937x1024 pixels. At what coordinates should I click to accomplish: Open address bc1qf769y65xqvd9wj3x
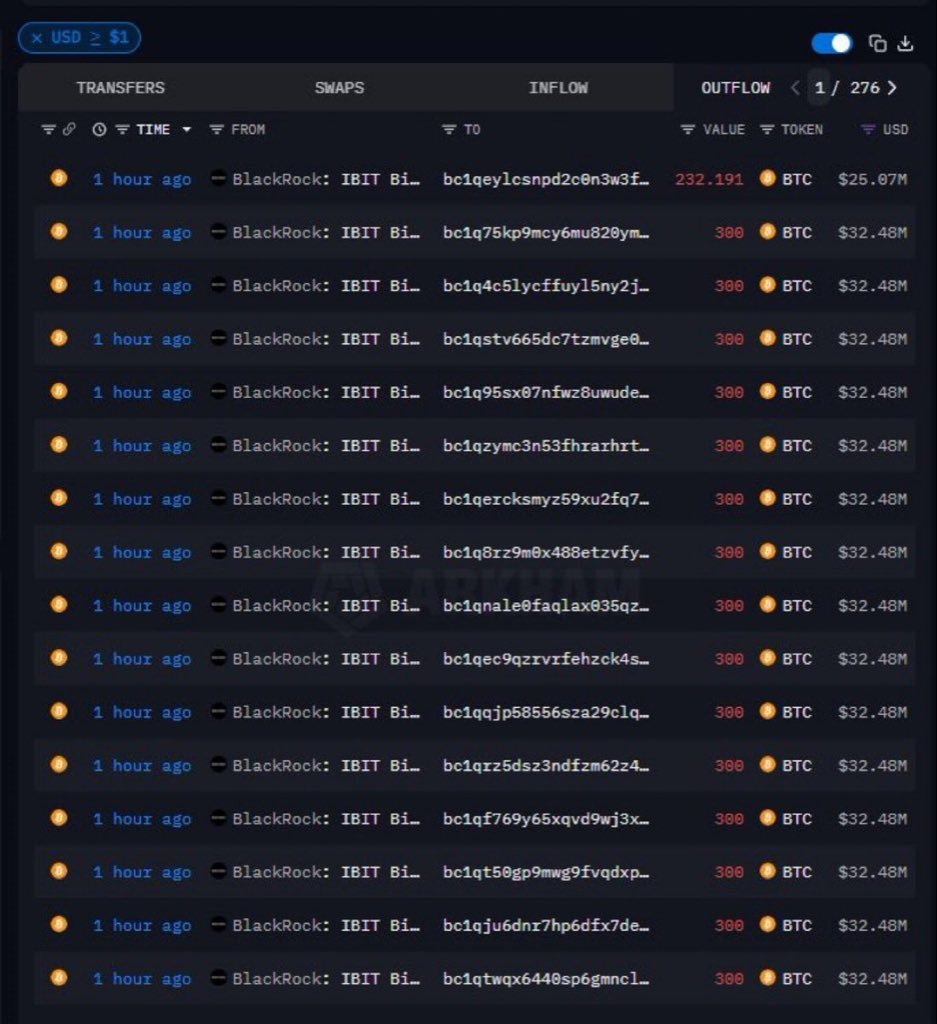[546, 819]
